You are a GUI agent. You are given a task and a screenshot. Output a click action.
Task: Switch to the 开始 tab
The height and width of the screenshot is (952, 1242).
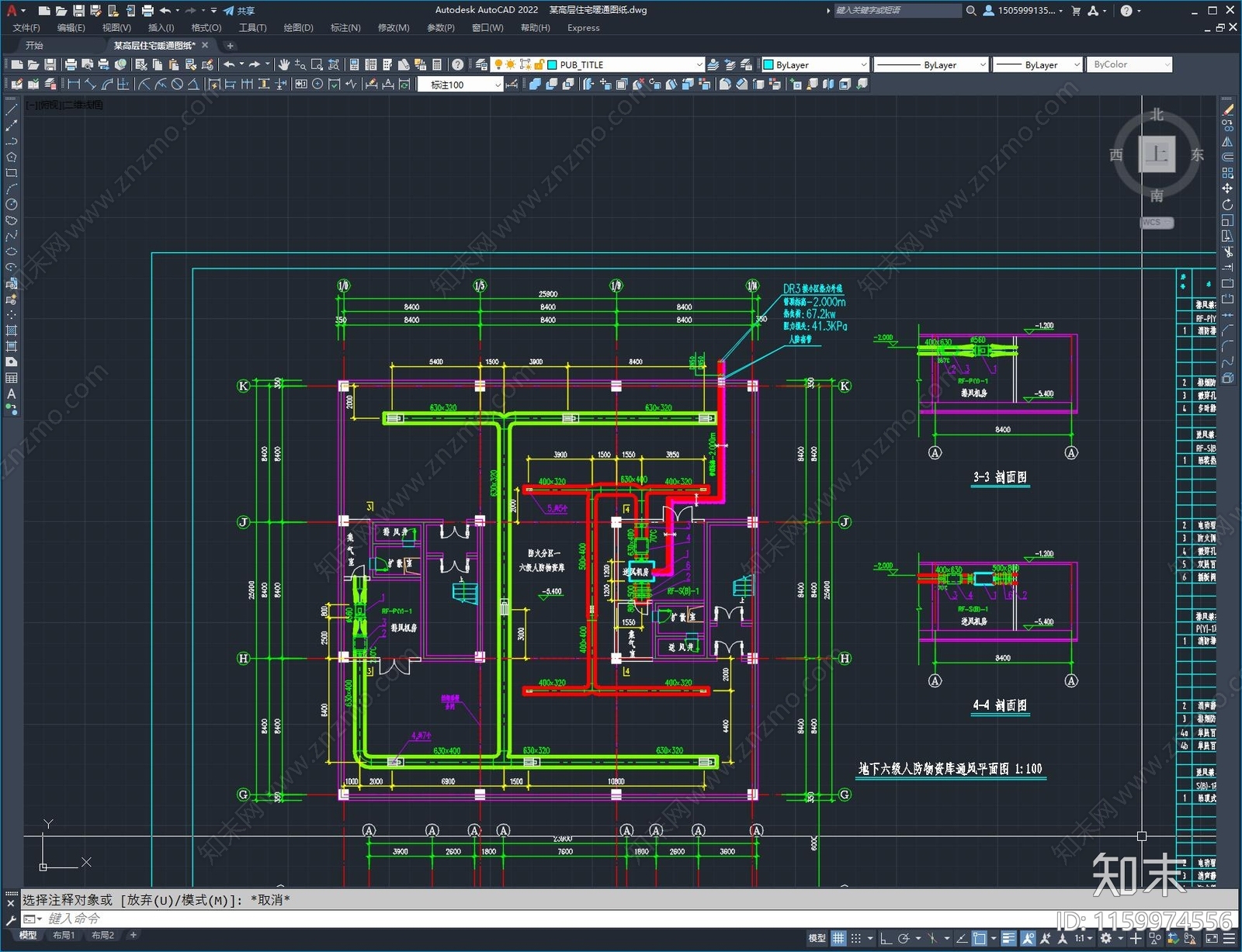click(34, 45)
